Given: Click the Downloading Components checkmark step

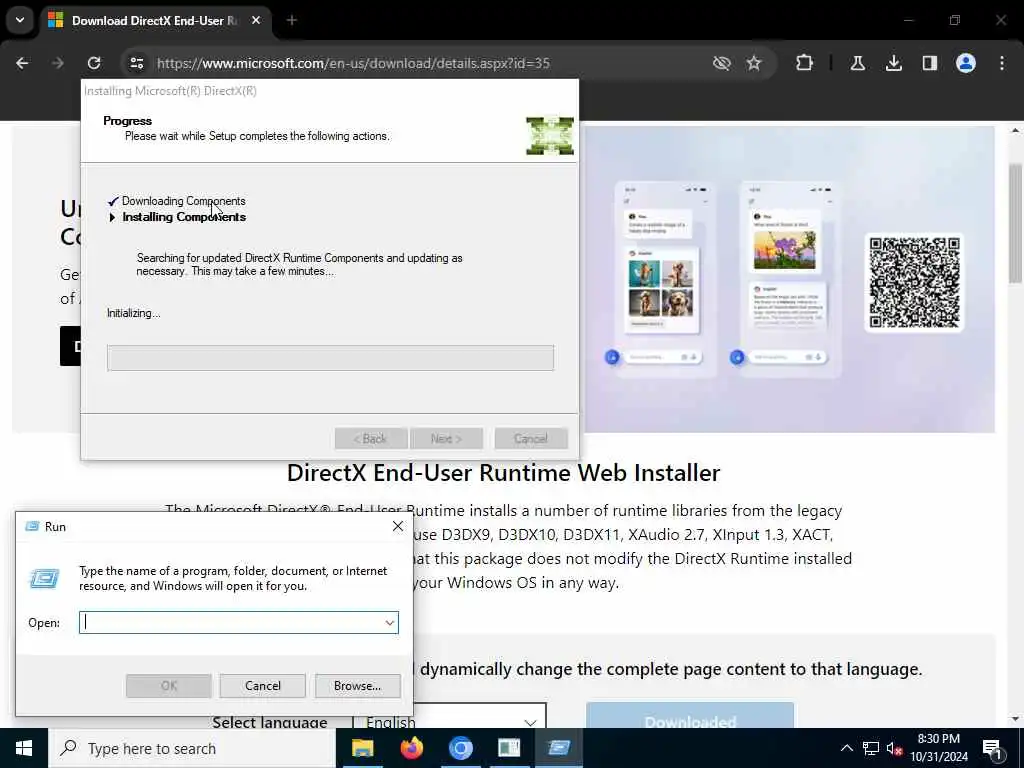Looking at the screenshot, I should coord(113,201).
